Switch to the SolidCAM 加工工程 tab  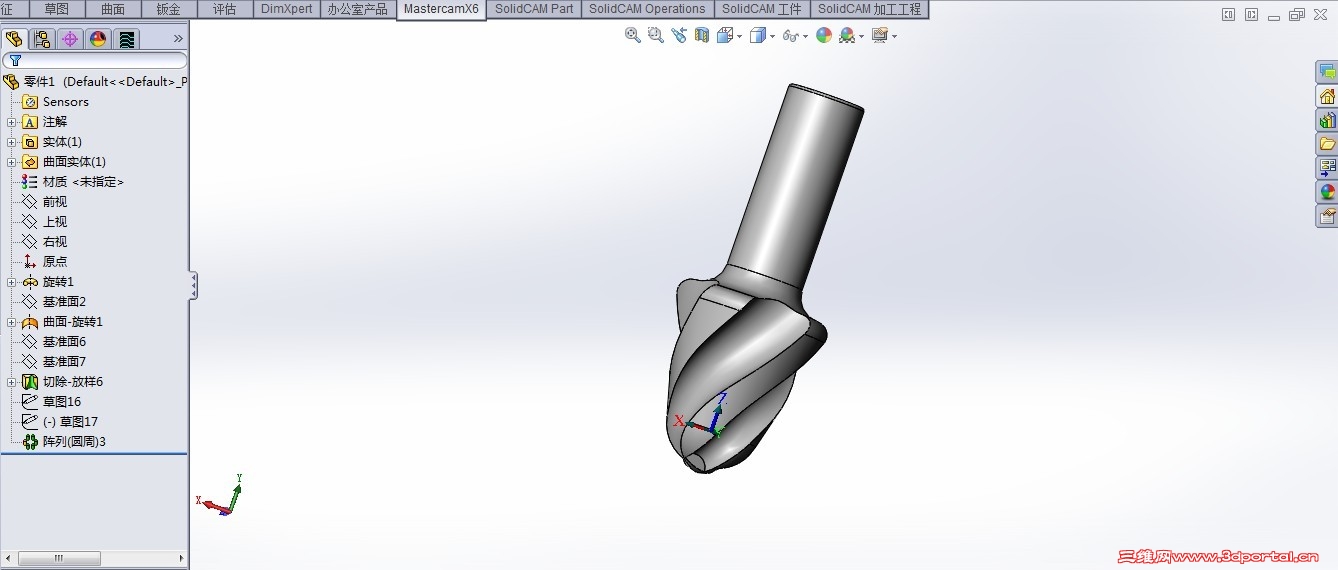click(x=869, y=9)
